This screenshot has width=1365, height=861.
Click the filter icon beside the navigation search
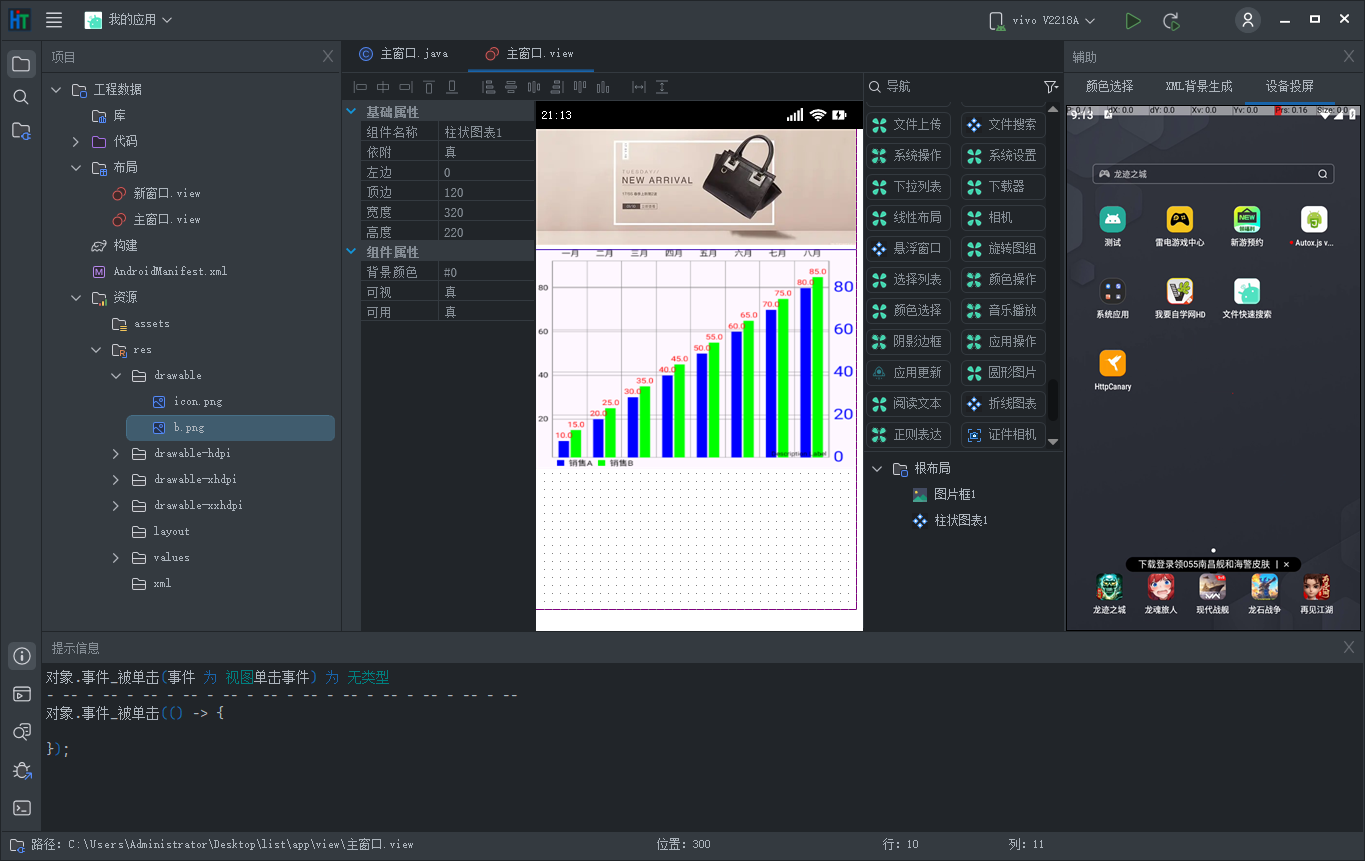point(1050,87)
